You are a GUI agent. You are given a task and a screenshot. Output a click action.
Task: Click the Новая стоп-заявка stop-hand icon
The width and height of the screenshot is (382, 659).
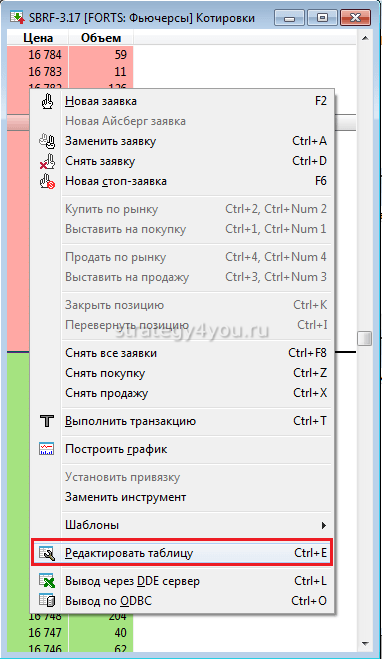[47, 181]
